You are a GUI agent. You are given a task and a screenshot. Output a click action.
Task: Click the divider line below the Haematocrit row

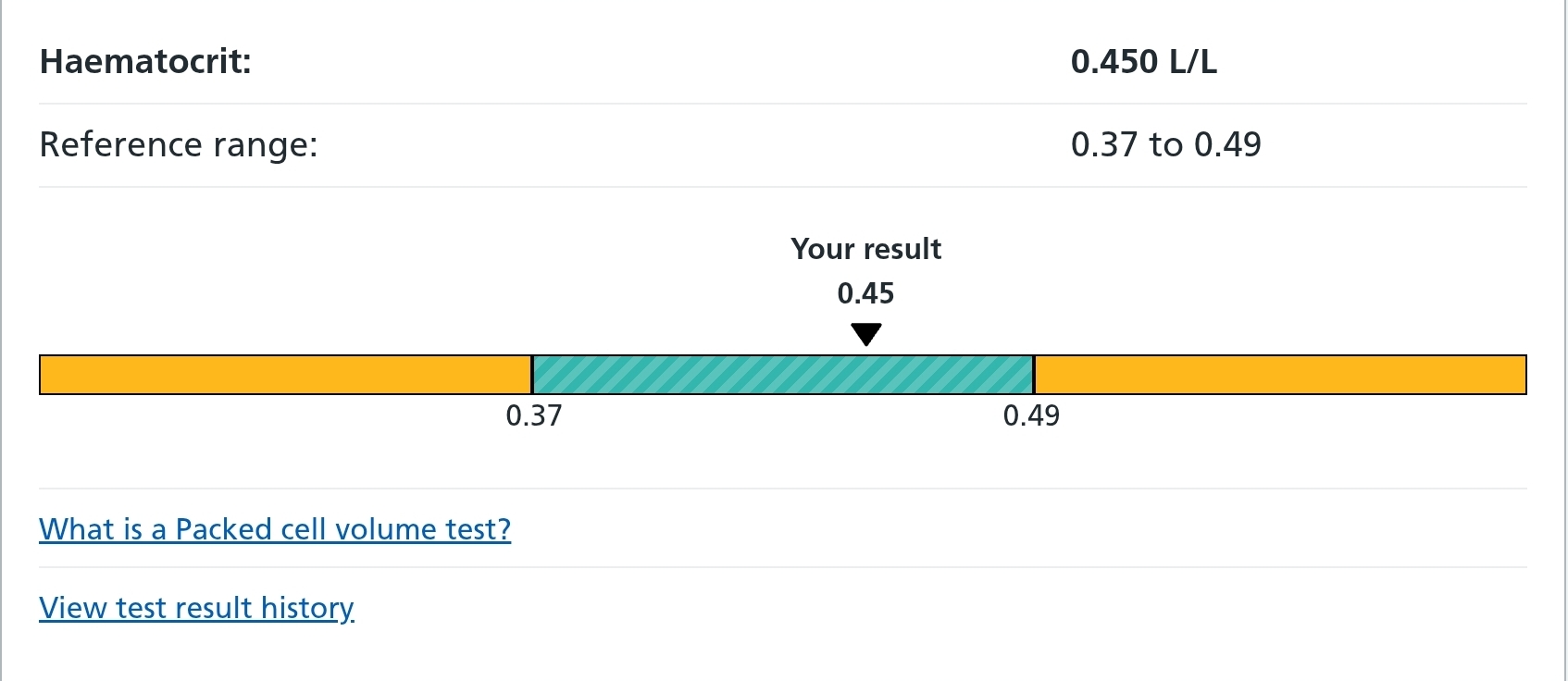coord(782,104)
